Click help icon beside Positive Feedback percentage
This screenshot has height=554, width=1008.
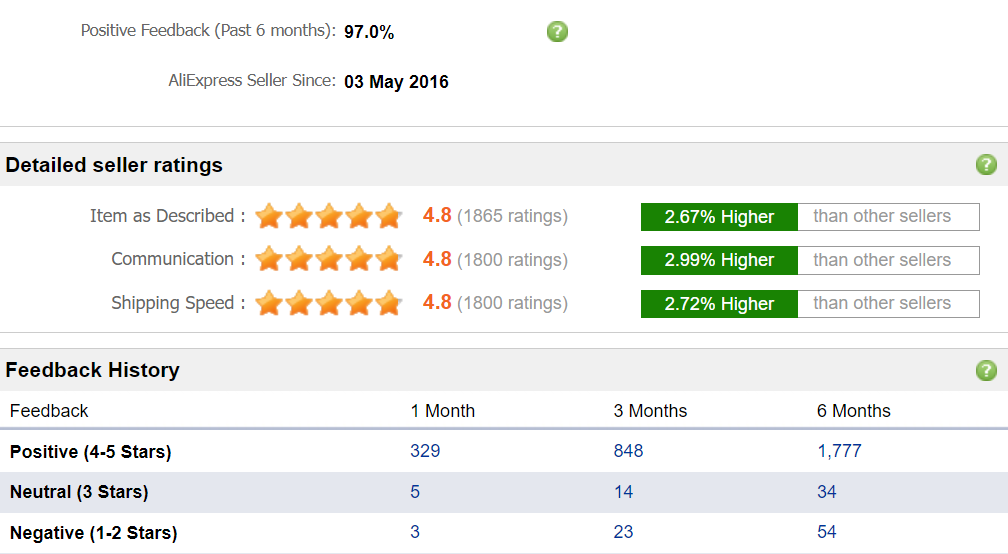pos(557,31)
